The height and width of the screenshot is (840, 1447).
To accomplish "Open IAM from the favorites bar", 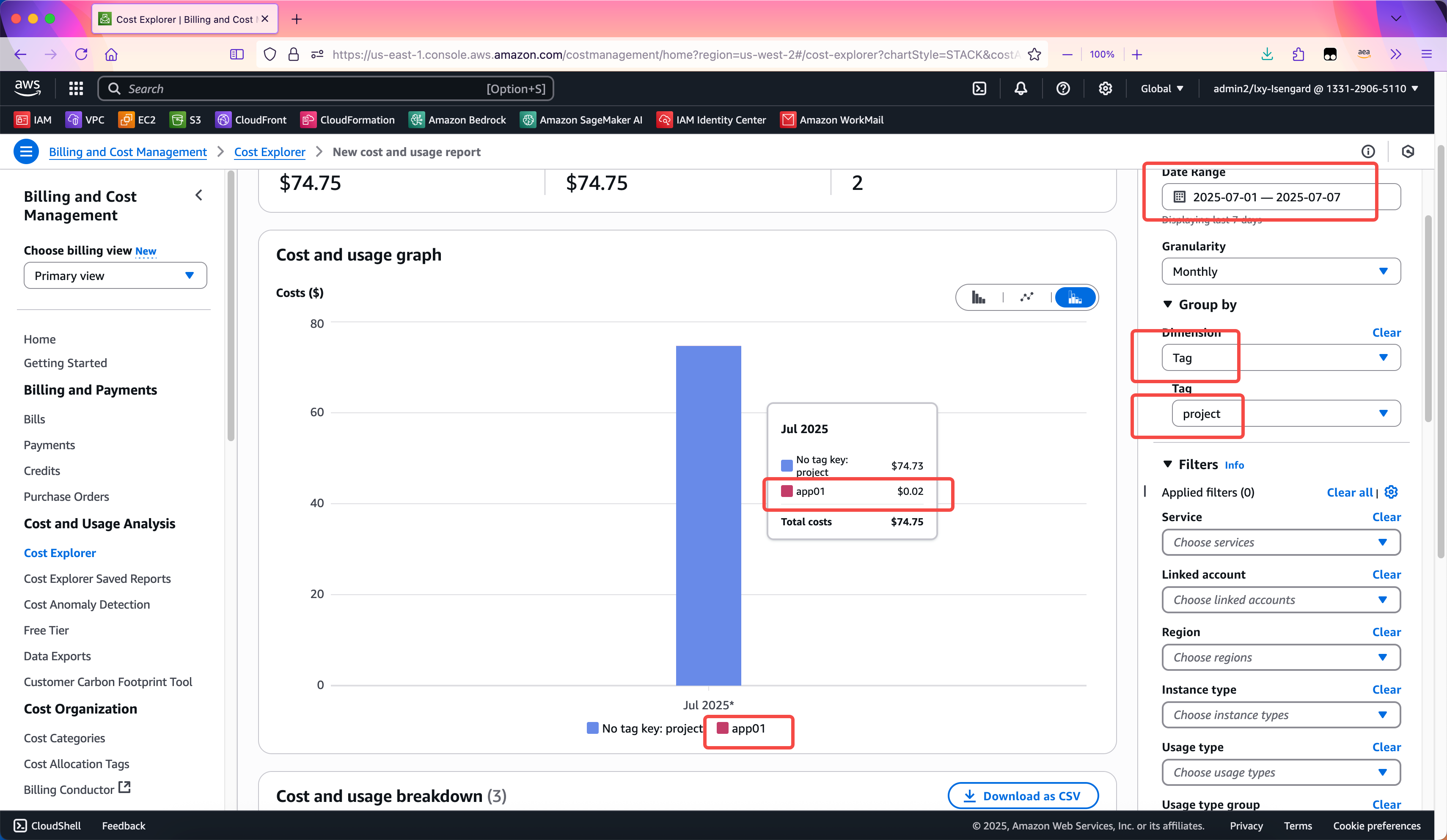I will 33,119.
